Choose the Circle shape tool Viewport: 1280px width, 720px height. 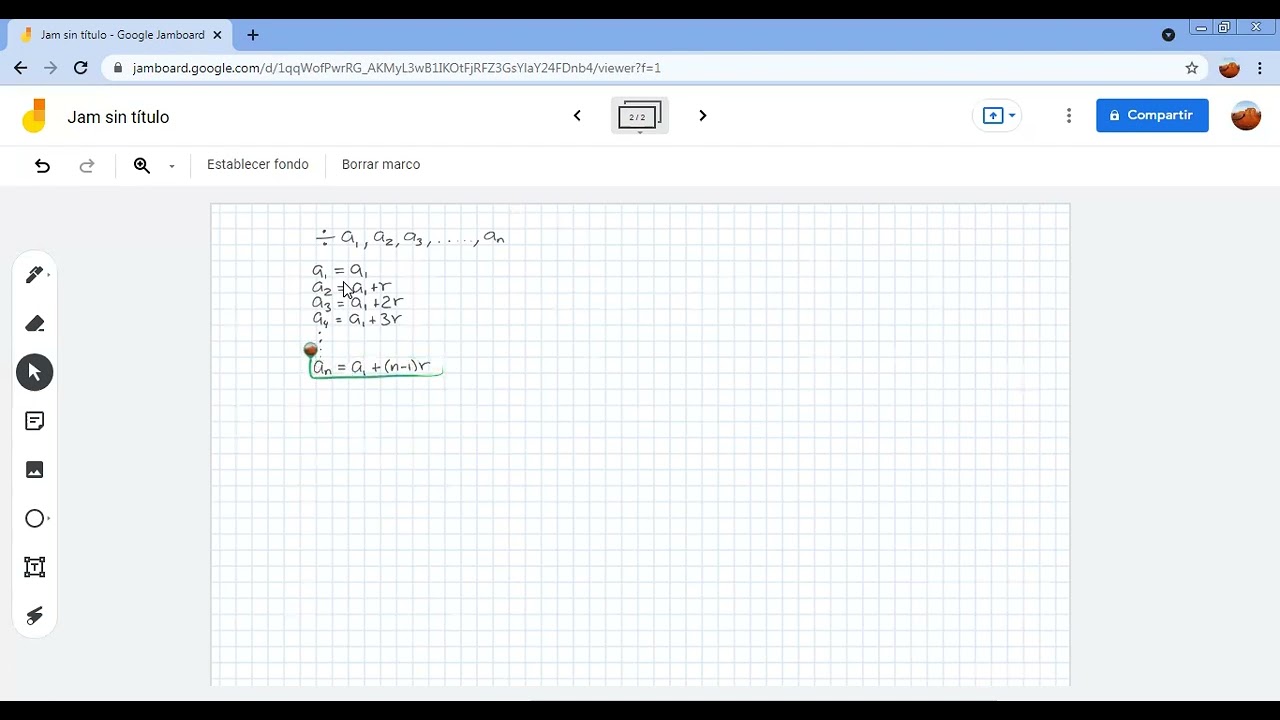35,518
